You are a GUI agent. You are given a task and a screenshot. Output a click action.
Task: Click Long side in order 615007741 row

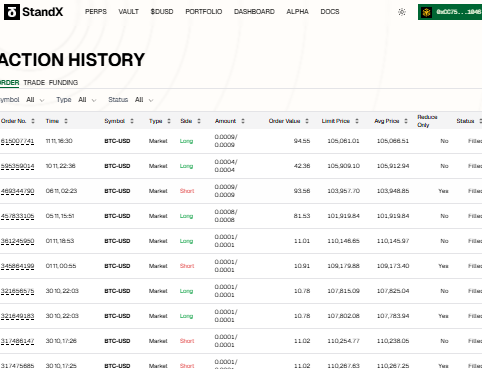[x=186, y=141]
